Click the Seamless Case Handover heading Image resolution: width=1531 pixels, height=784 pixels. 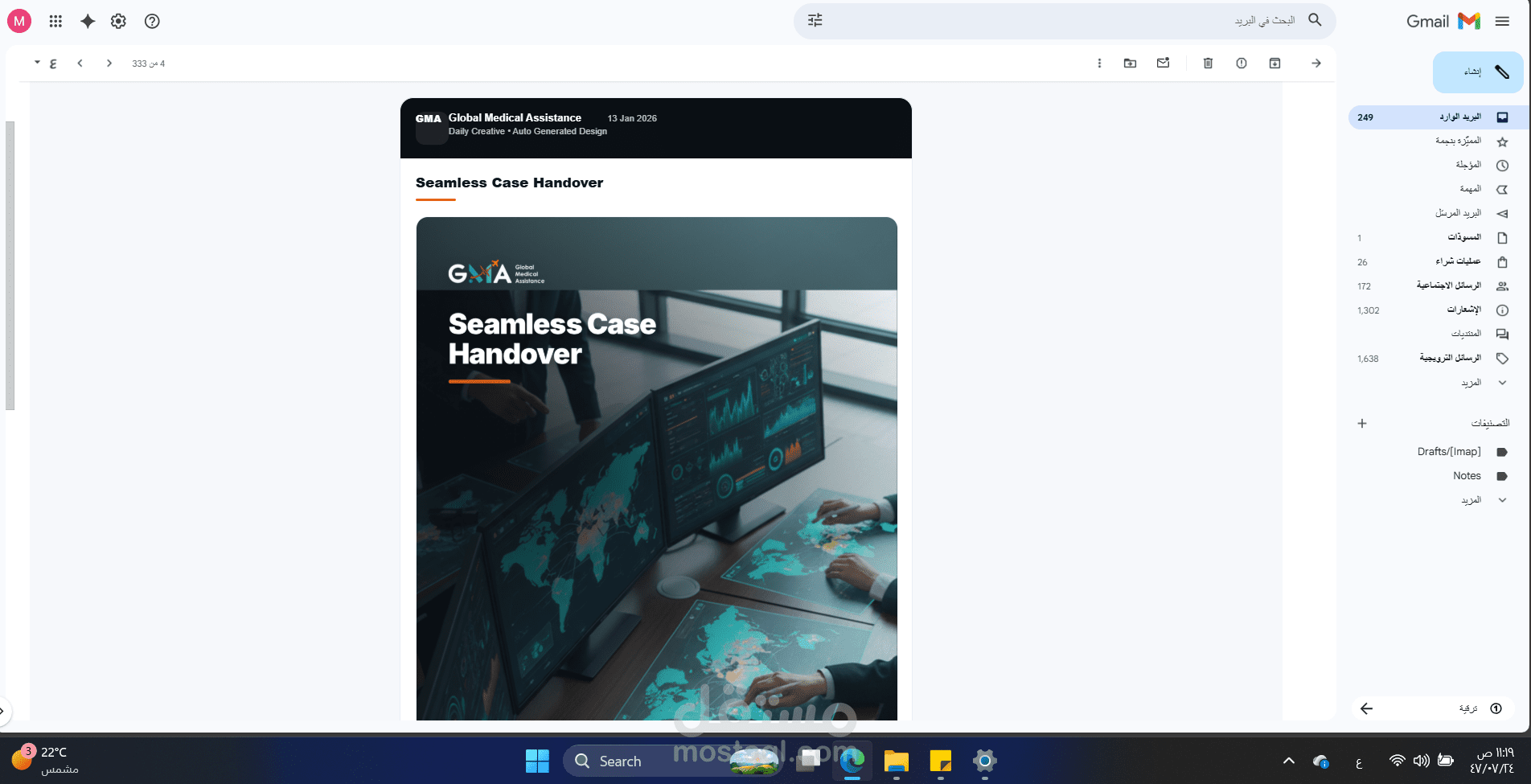click(509, 183)
